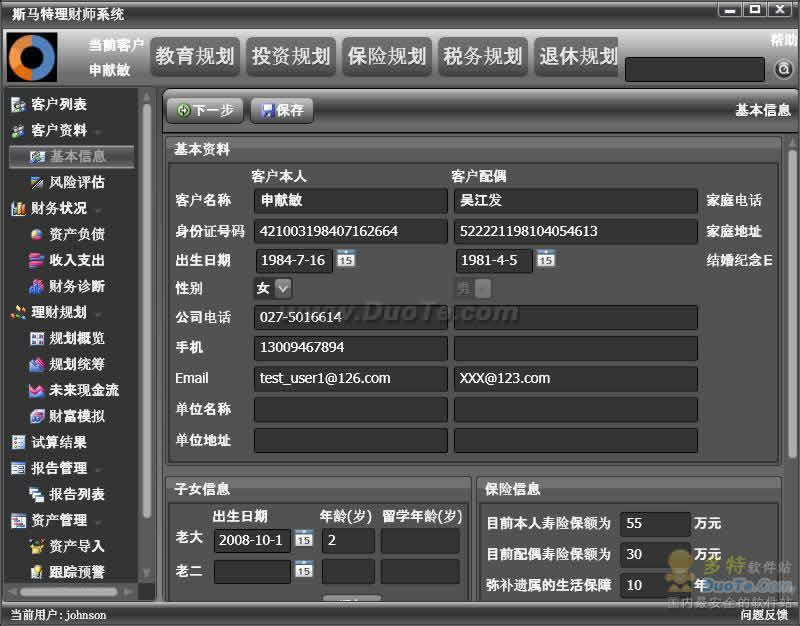The image size is (800, 626).
Task: Open the 性别 dropdown showing 女
Action: (x=283, y=288)
